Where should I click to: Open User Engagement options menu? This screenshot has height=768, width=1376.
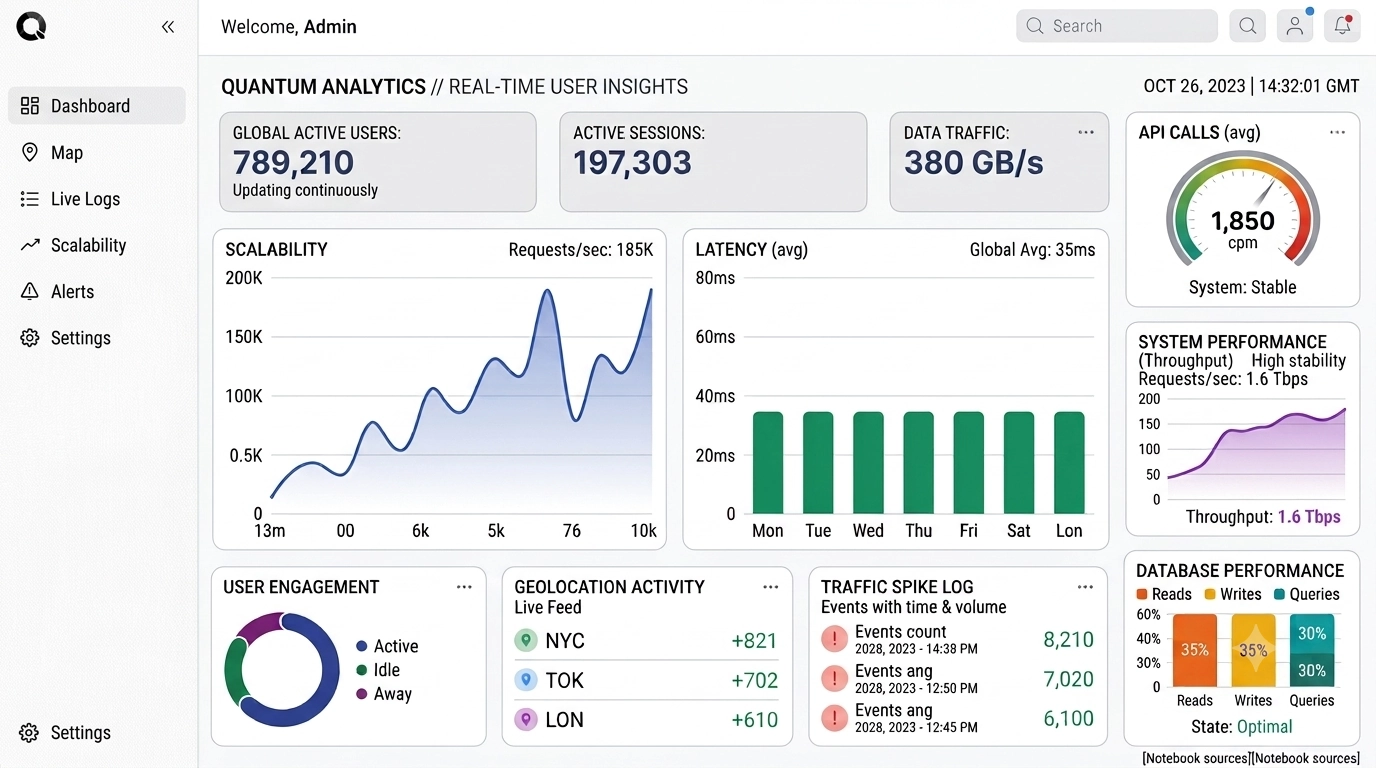click(464, 587)
